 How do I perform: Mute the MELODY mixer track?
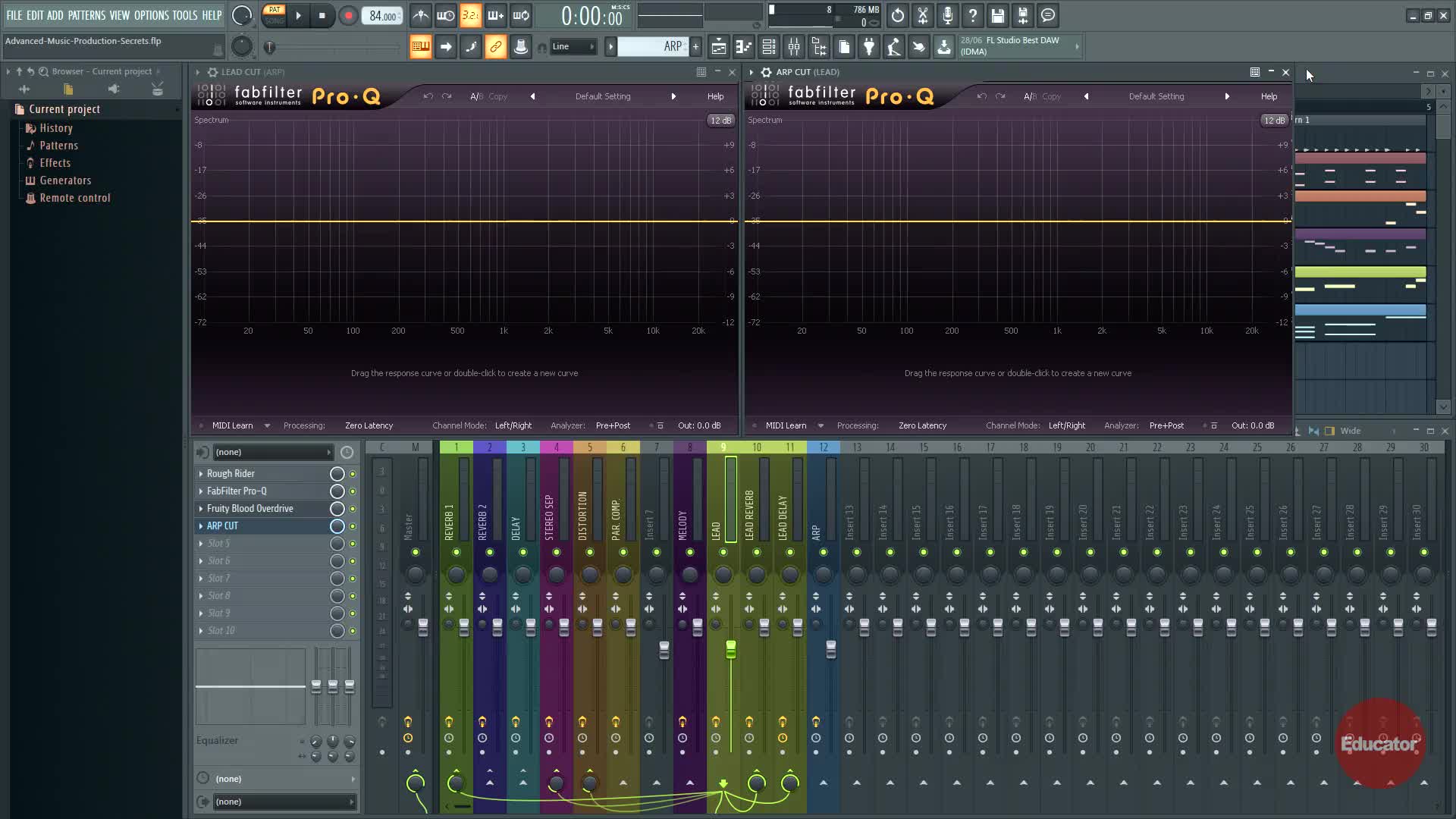(x=690, y=552)
